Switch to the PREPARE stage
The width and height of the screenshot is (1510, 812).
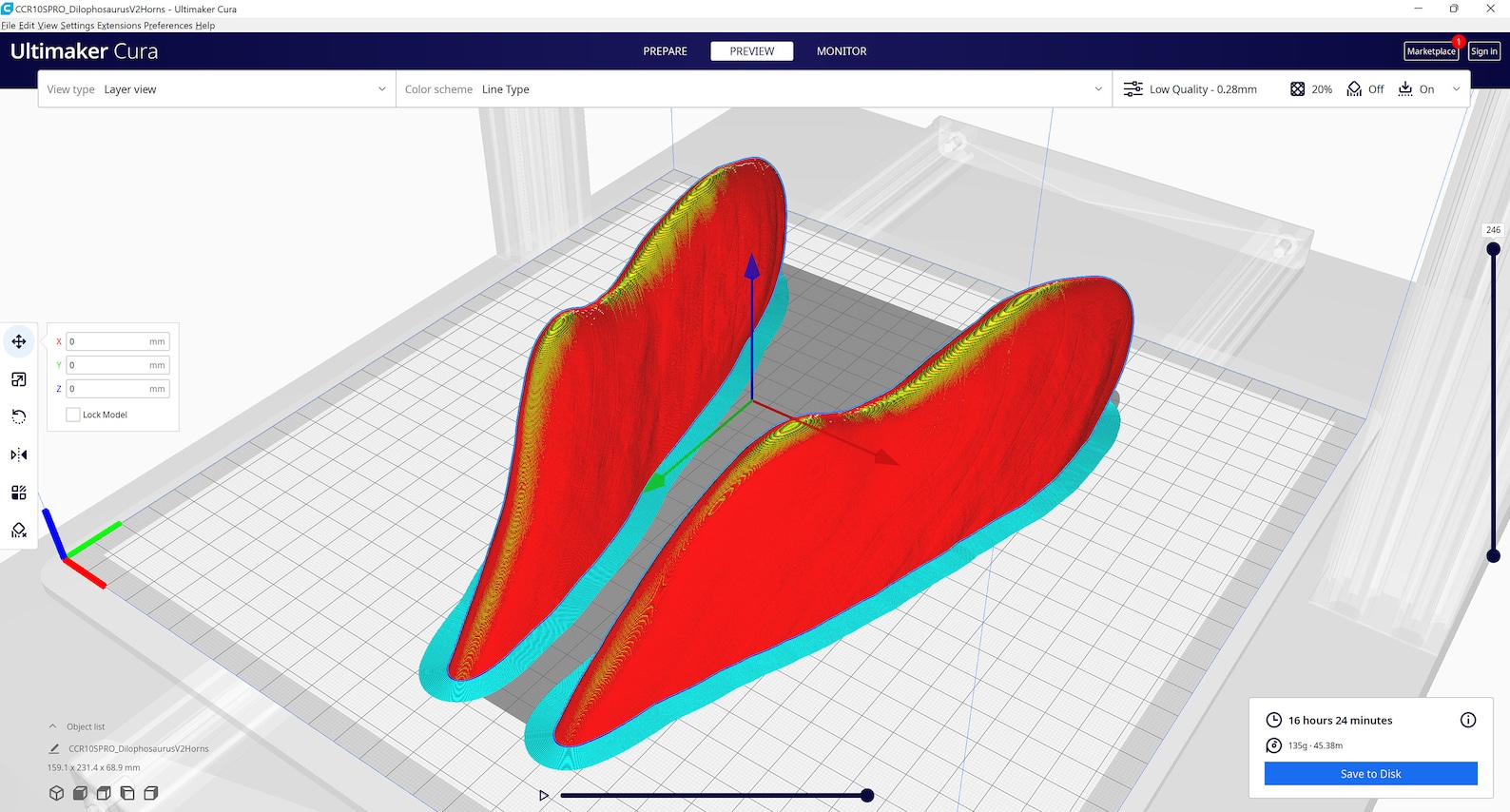(x=665, y=51)
